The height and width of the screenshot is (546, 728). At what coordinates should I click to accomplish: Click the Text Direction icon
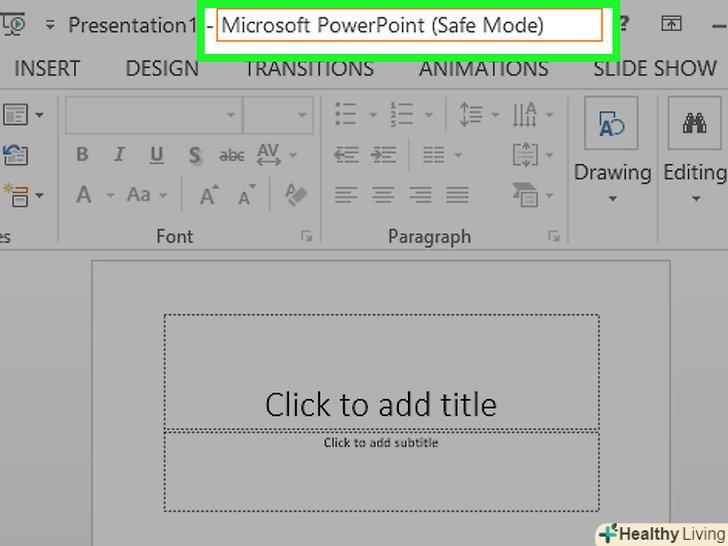pyautogui.click(x=525, y=114)
